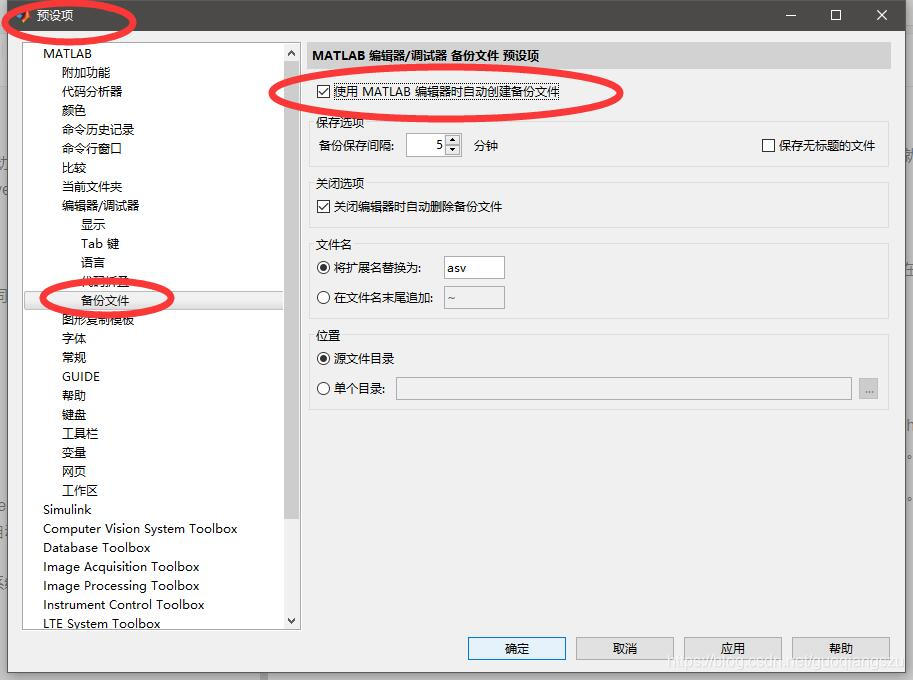Select 帮助 in the preferences tree
913x680 pixels.
pyautogui.click(x=74, y=396)
